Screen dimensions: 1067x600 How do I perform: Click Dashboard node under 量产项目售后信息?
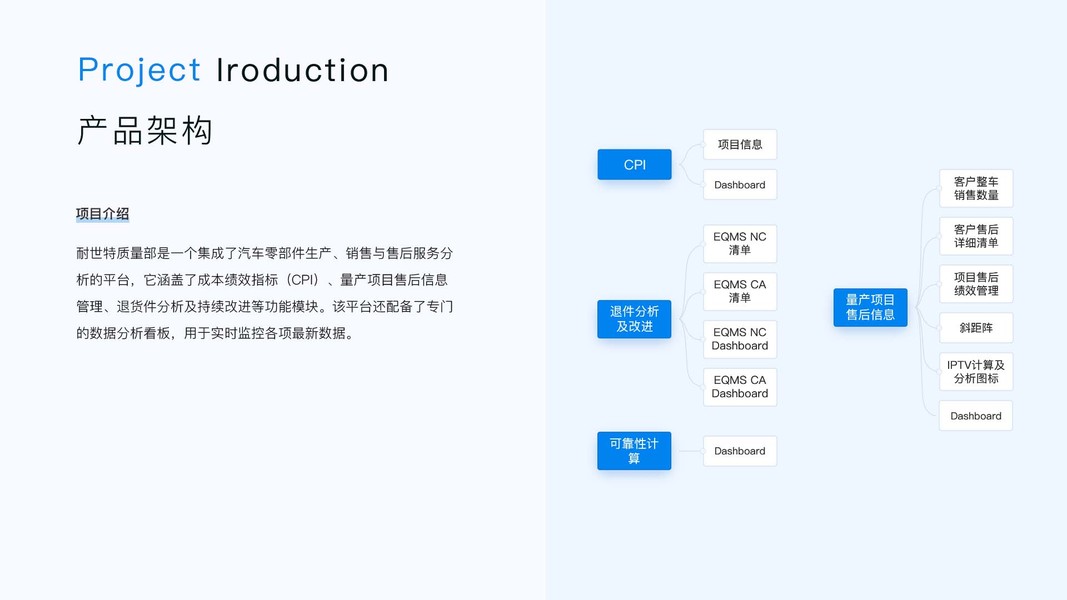976,416
